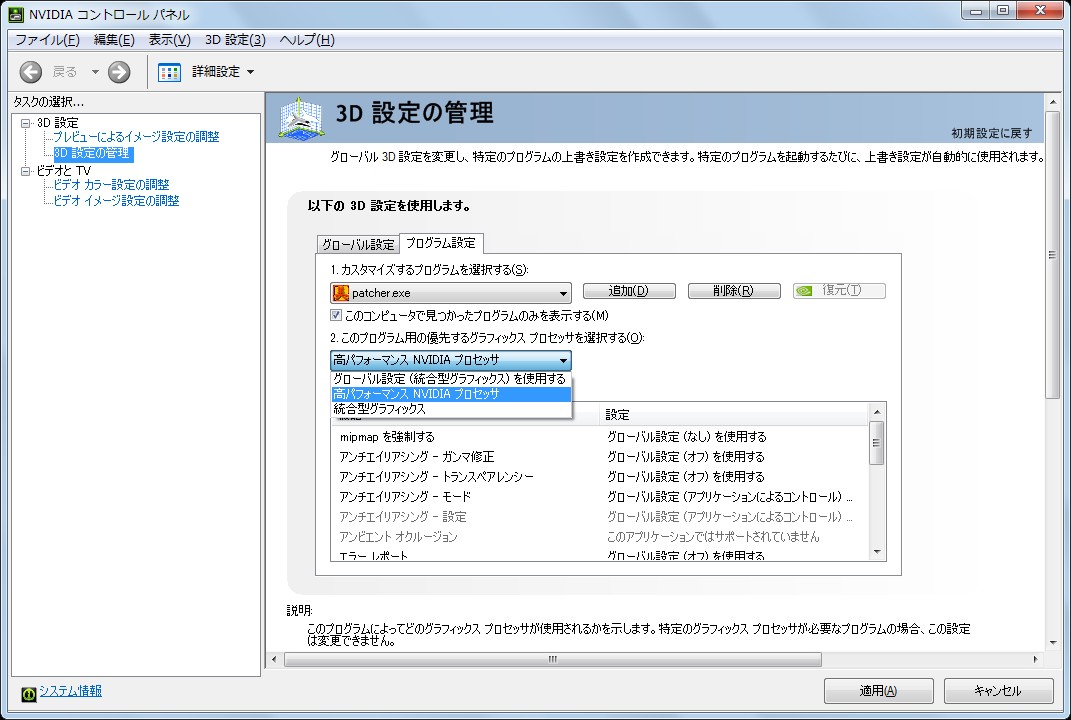Click the settings list scroll up arrow

877,411
